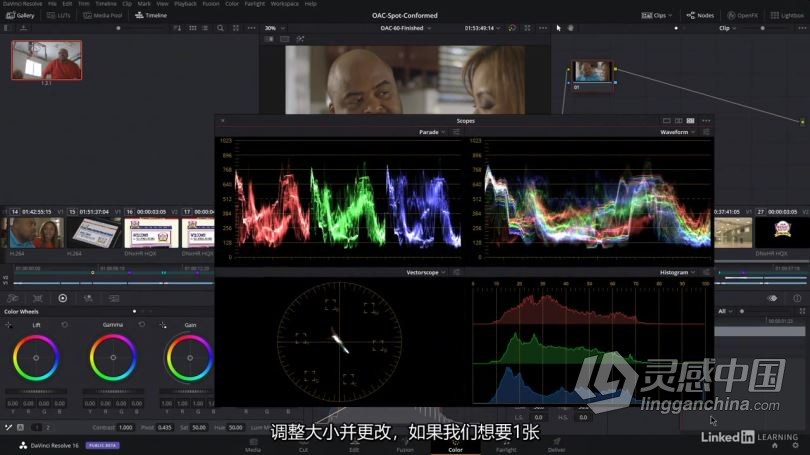Expand the Clips dropdown arrow

point(671,15)
